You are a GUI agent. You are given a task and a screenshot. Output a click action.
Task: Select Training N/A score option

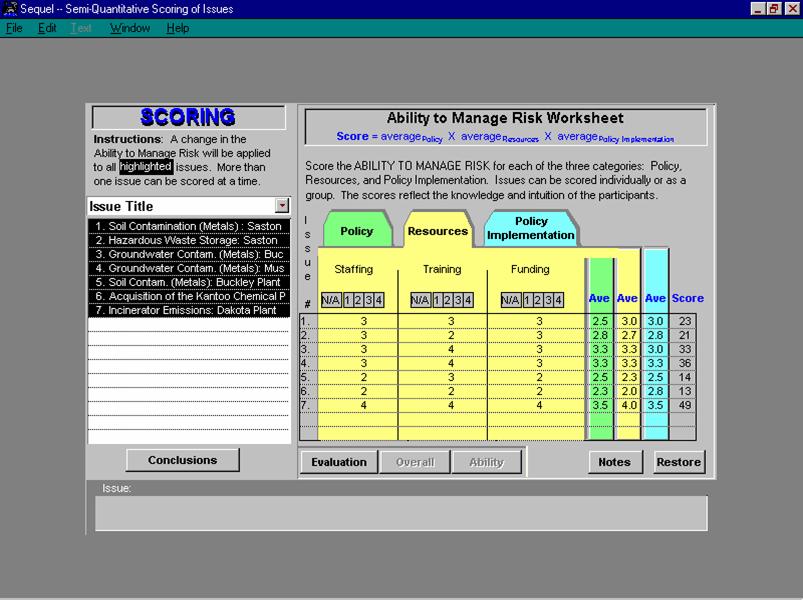tap(420, 300)
